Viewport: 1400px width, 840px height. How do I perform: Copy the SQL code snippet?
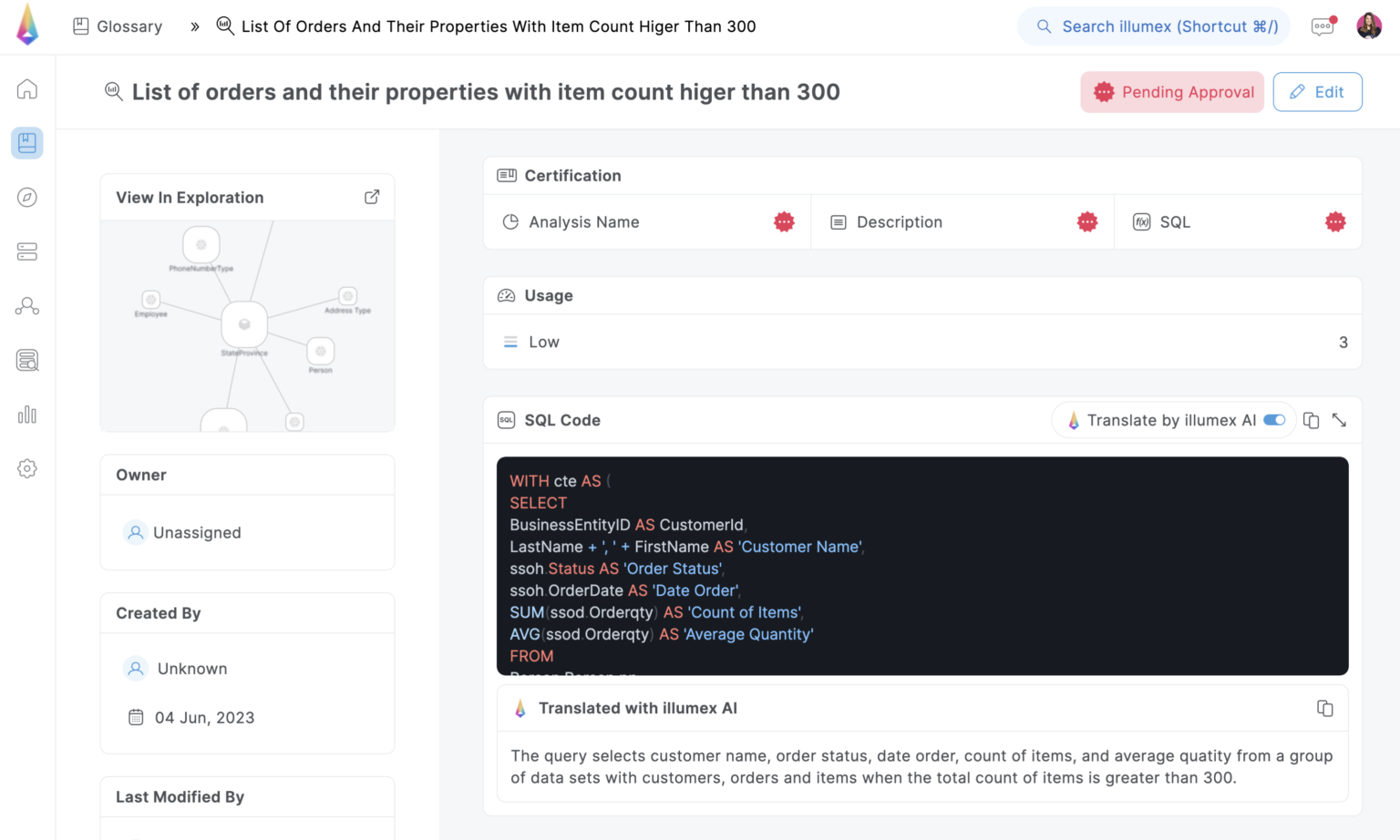pos(1311,420)
